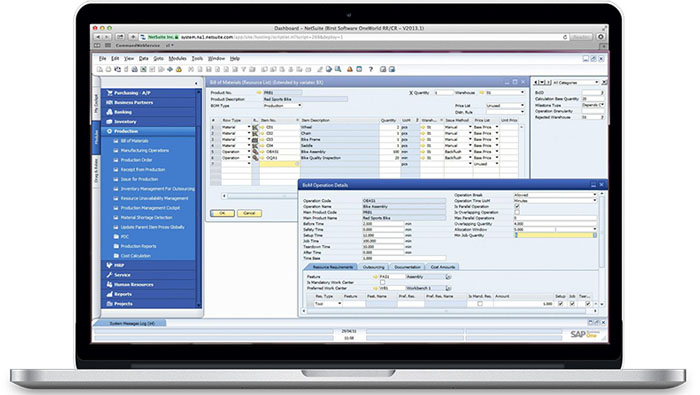Click the lock icon in the toolbar
The height and width of the screenshot is (395, 700).
179,69
